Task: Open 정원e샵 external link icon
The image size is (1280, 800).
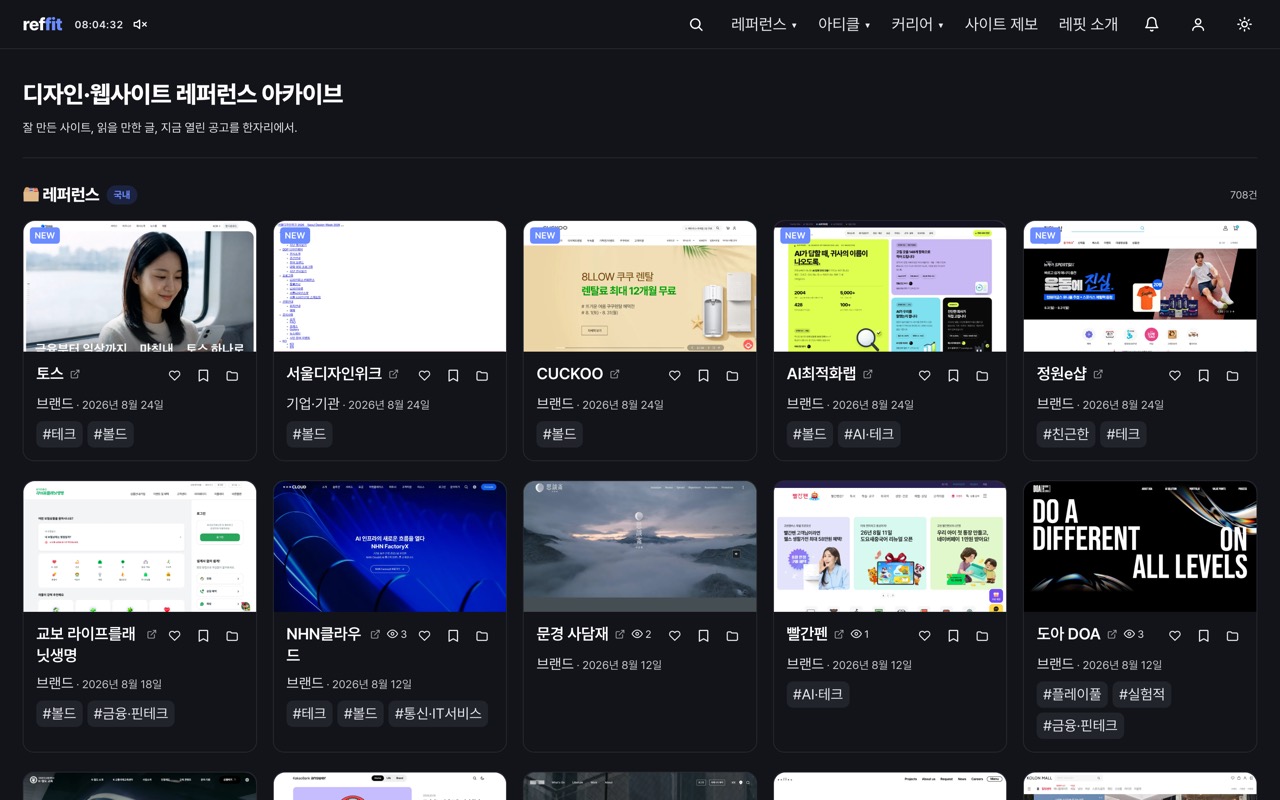Action: 1097,374
